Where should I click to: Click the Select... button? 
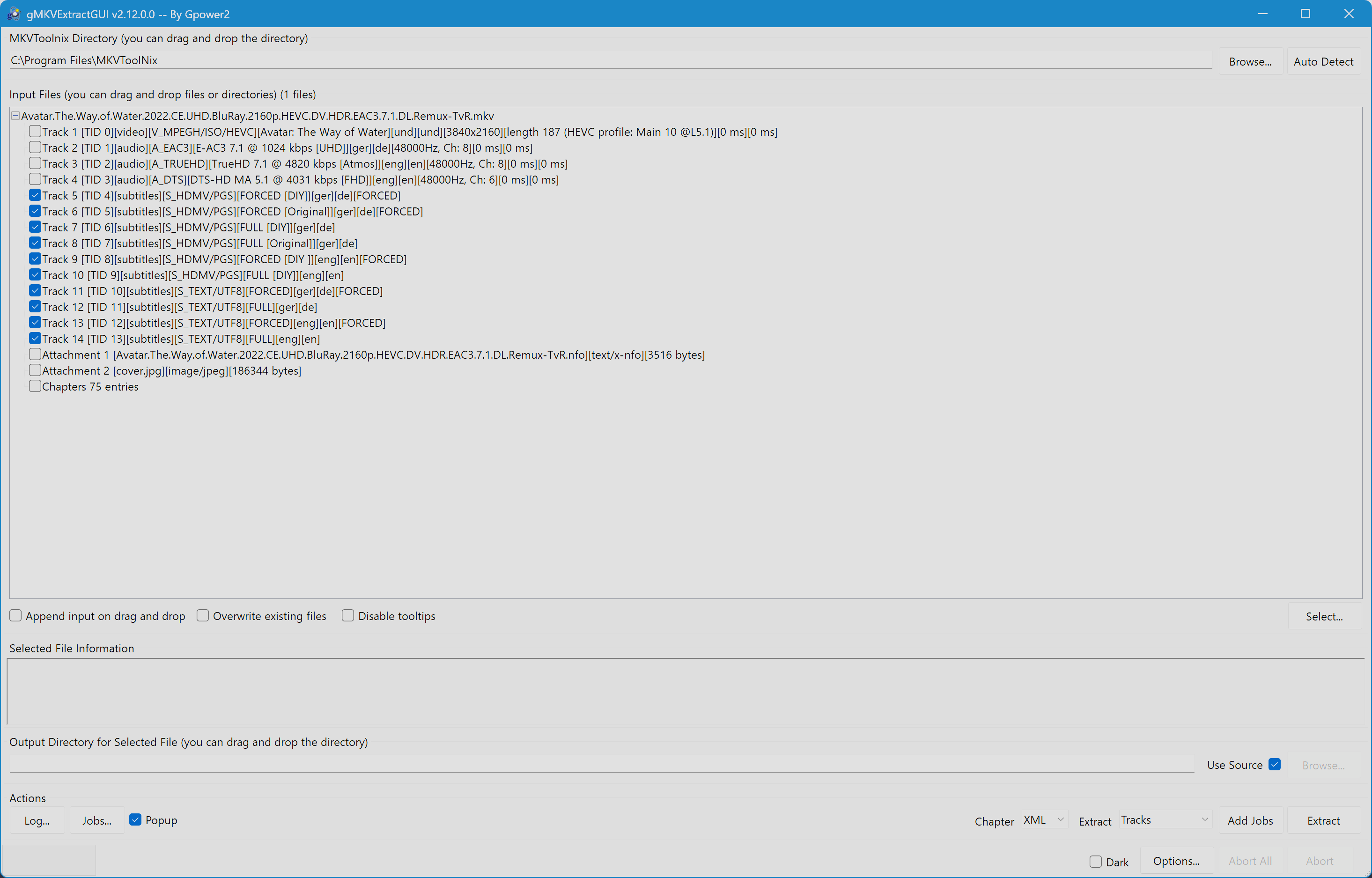(1324, 616)
